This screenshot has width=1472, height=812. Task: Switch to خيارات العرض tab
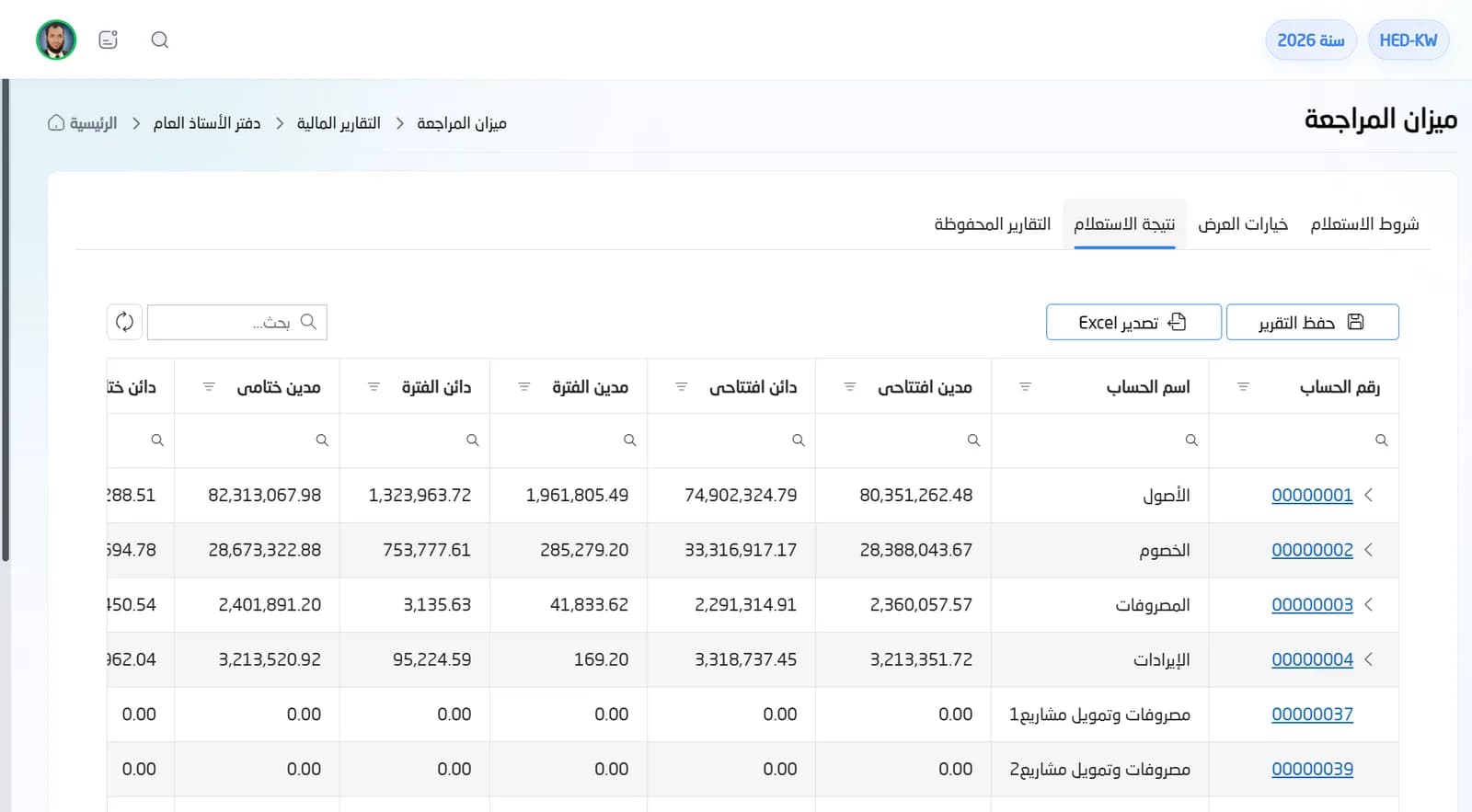pos(1243,224)
